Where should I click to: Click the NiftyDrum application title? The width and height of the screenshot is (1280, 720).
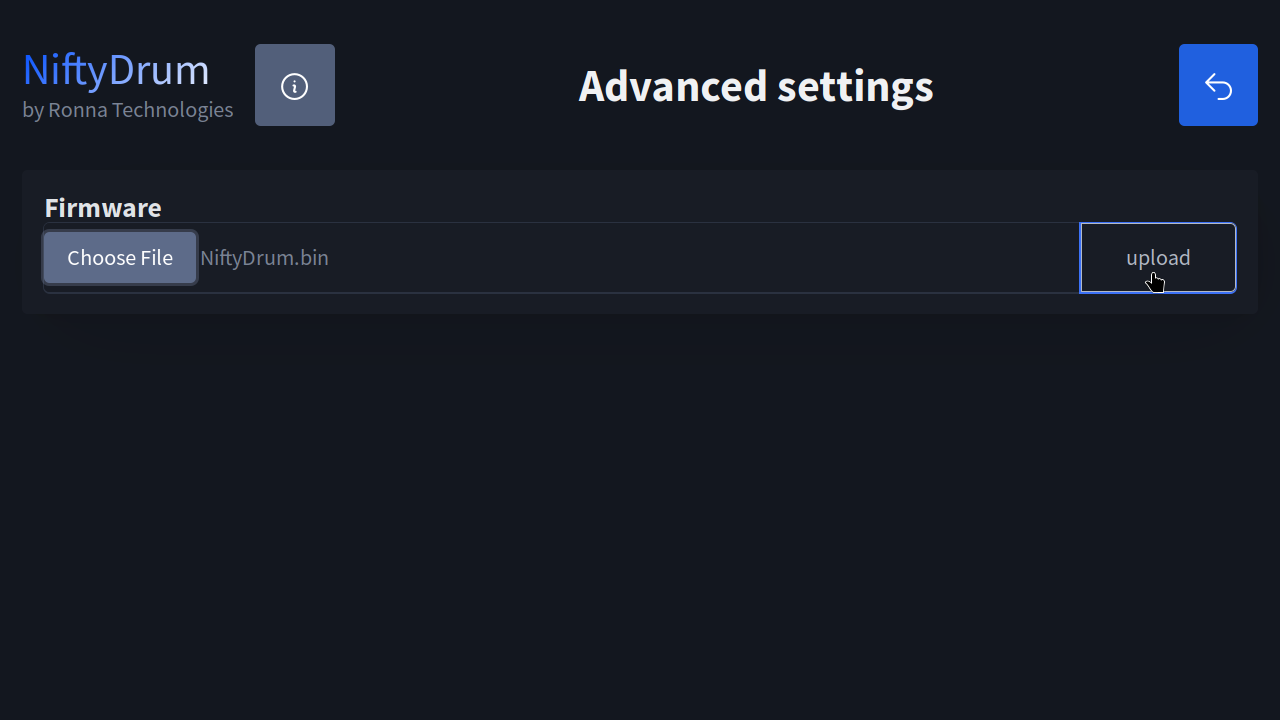tap(115, 68)
